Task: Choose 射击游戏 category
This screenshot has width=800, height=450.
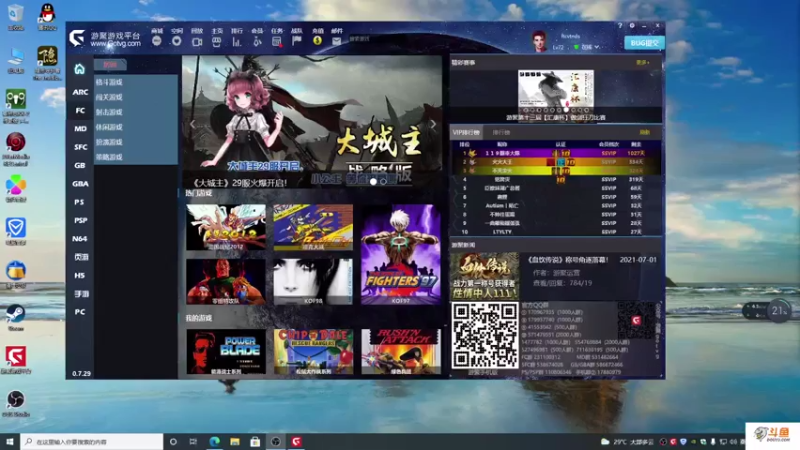Action: (109, 112)
